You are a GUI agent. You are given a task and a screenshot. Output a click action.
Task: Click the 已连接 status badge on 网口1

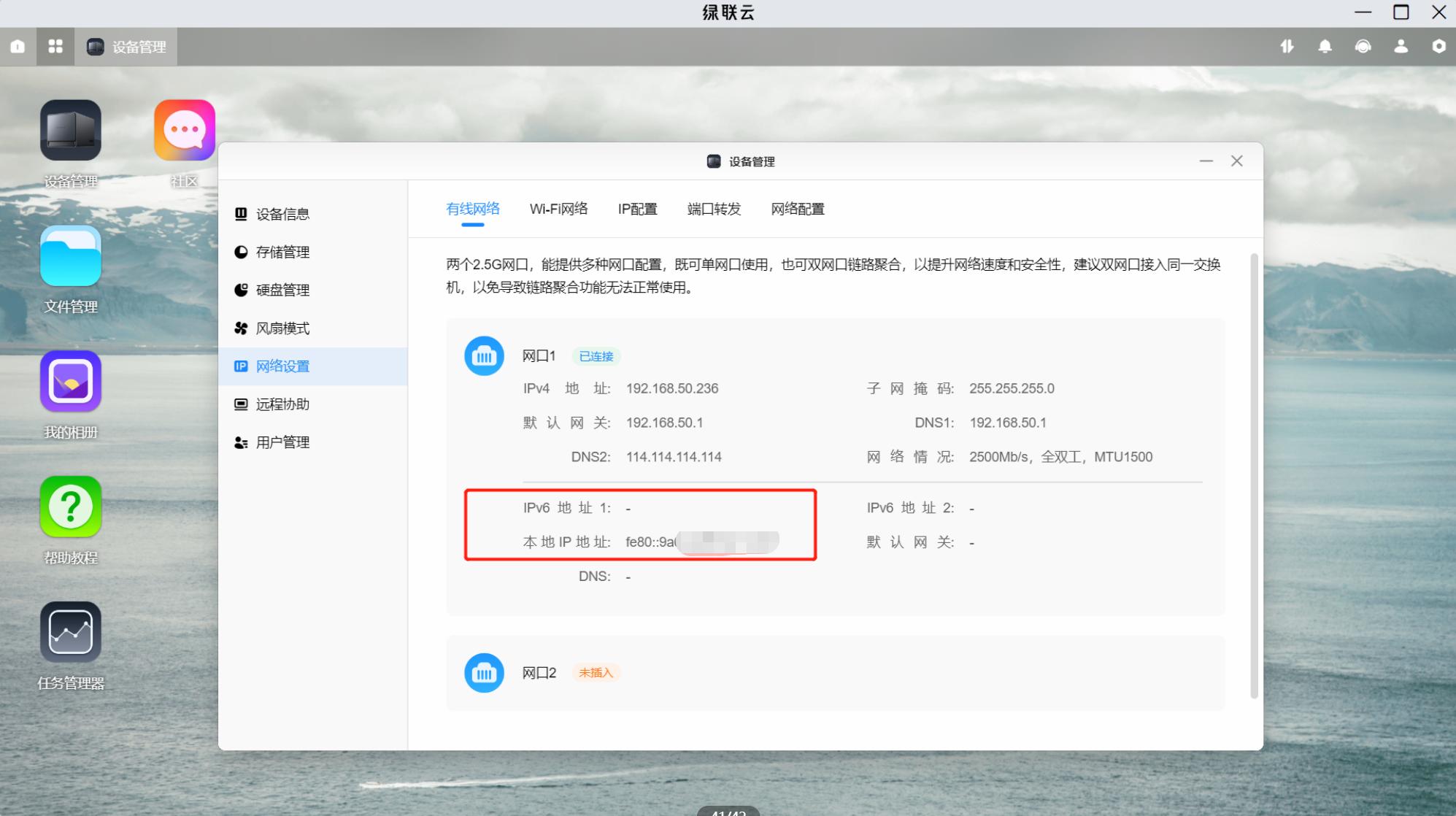tap(596, 356)
